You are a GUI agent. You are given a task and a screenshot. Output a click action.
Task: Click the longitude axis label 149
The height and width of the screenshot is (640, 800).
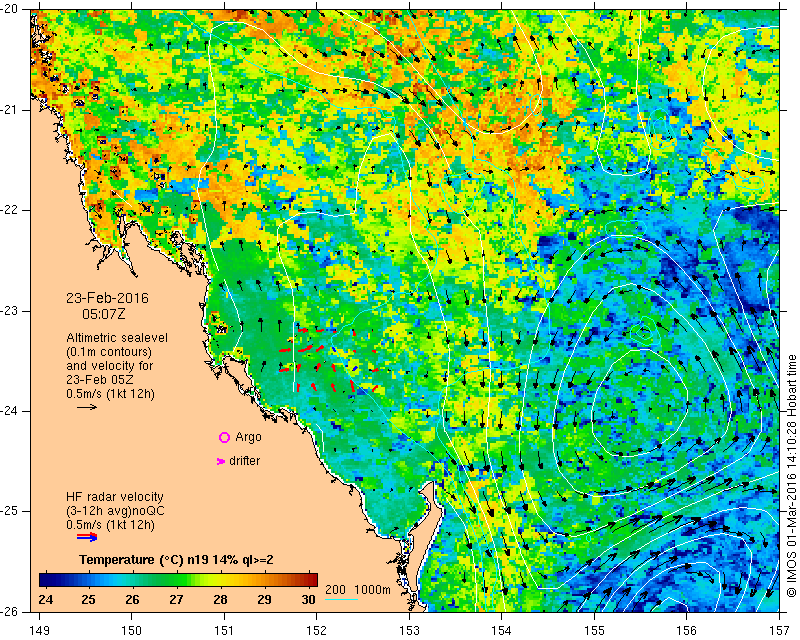click(40, 631)
